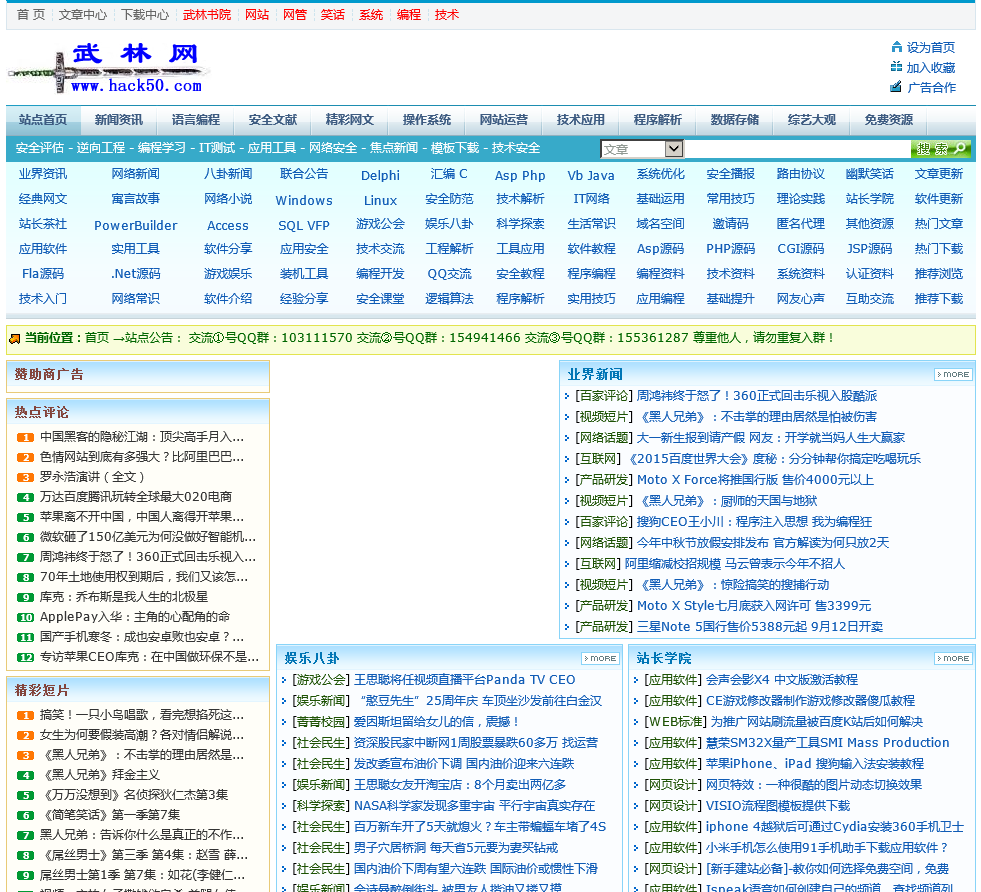Viewport: 981px width, 892px height.
Task: Click the PowerBuilder category link
Action: [135, 225]
